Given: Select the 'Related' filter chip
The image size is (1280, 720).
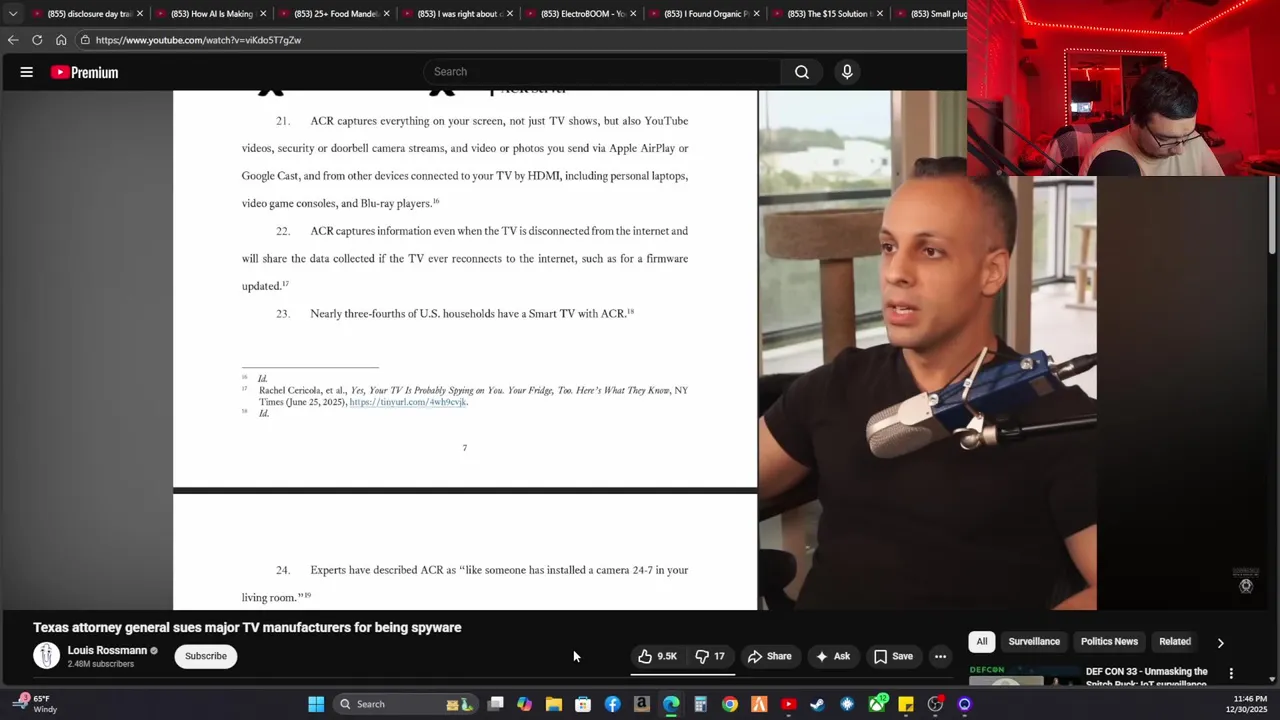Looking at the screenshot, I should (1175, 642).
